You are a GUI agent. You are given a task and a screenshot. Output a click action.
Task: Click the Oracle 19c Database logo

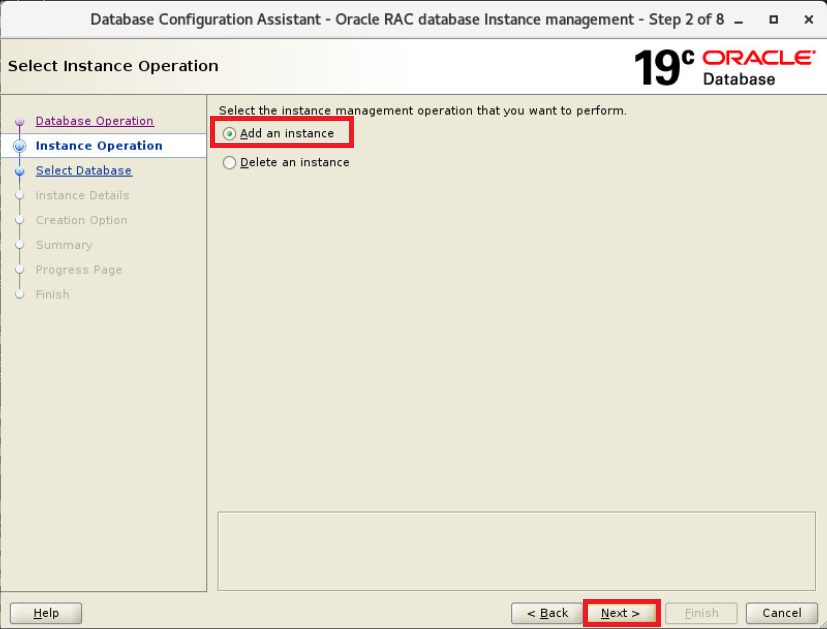click(x=725, y=67)
